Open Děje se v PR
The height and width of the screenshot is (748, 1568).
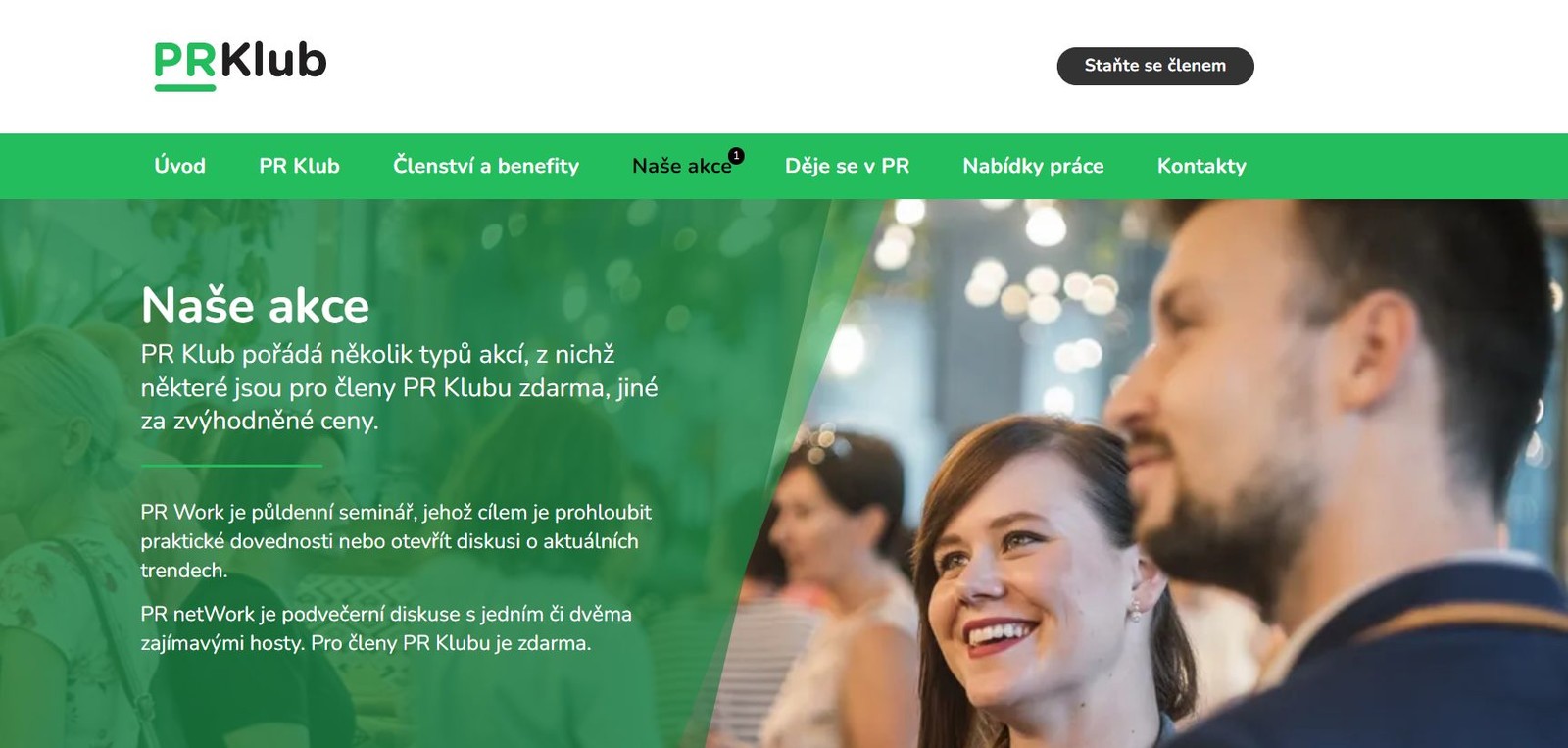pos(847,166)
